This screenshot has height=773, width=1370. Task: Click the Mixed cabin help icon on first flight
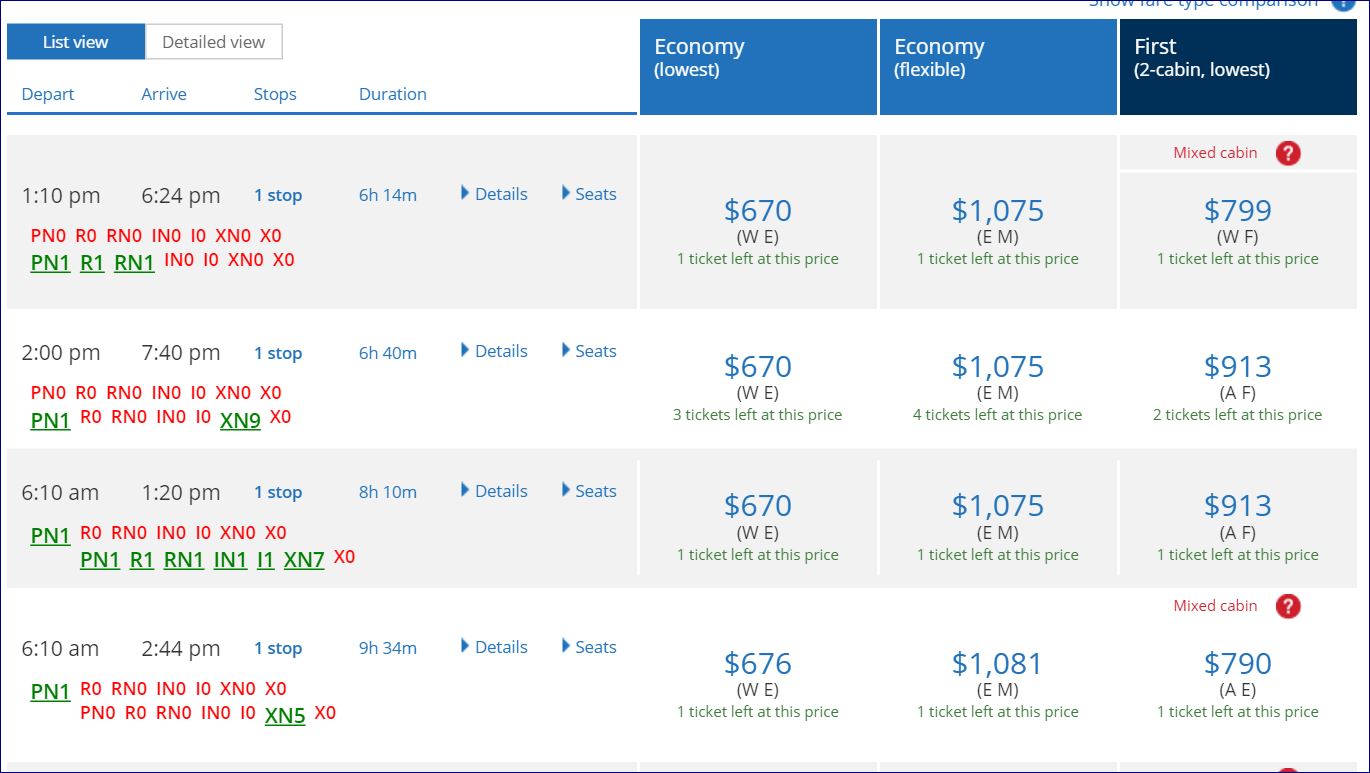tap(1288, 153)
